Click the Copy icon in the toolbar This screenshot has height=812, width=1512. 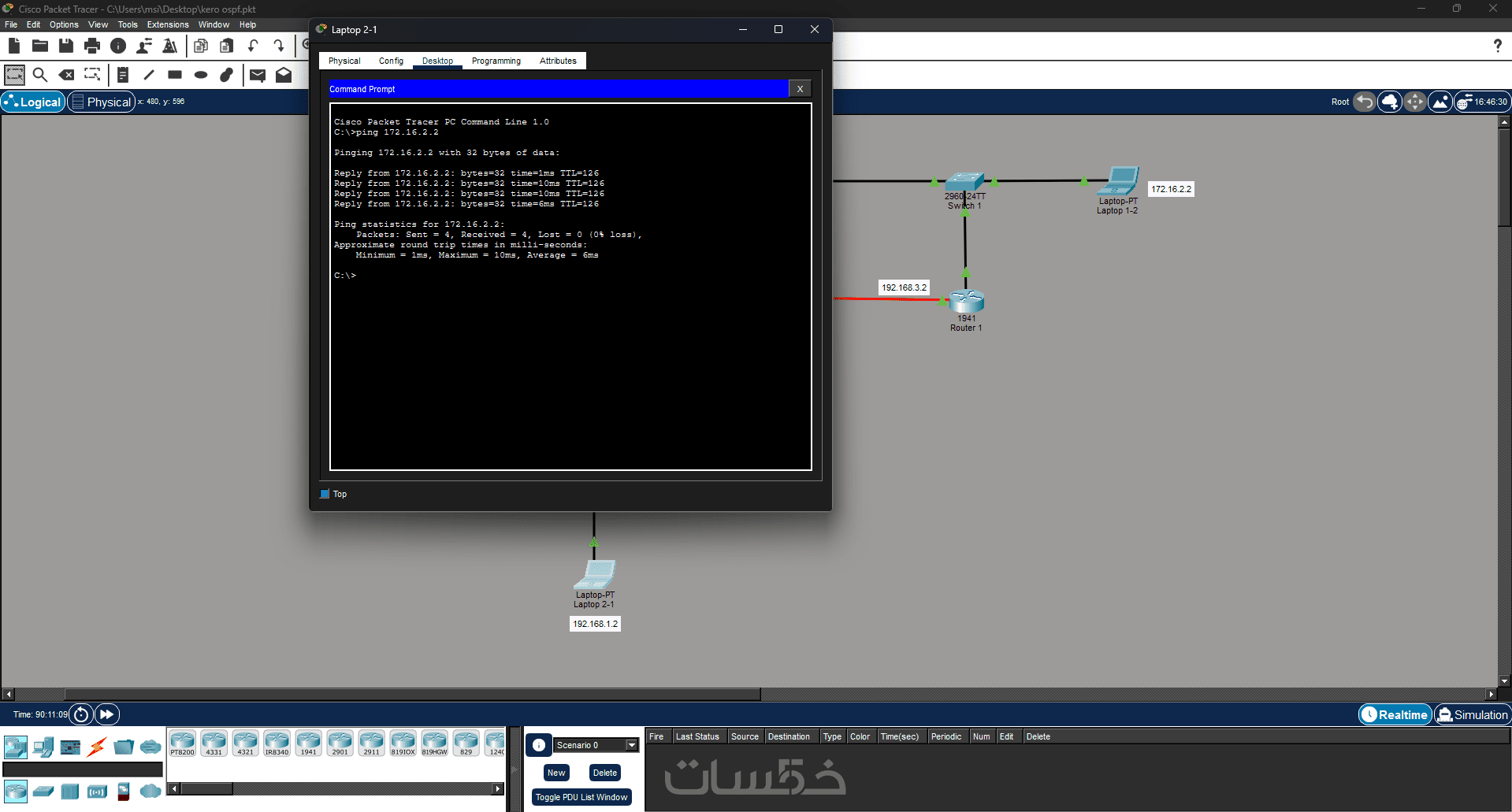(201, 46)
